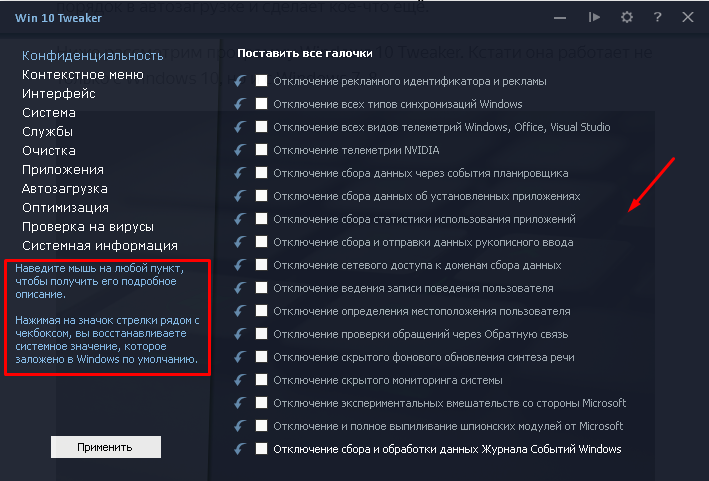709x481 pixels.
Task: Tick фонового обновления синтеза речи checkbox
Action: (261, 357)
